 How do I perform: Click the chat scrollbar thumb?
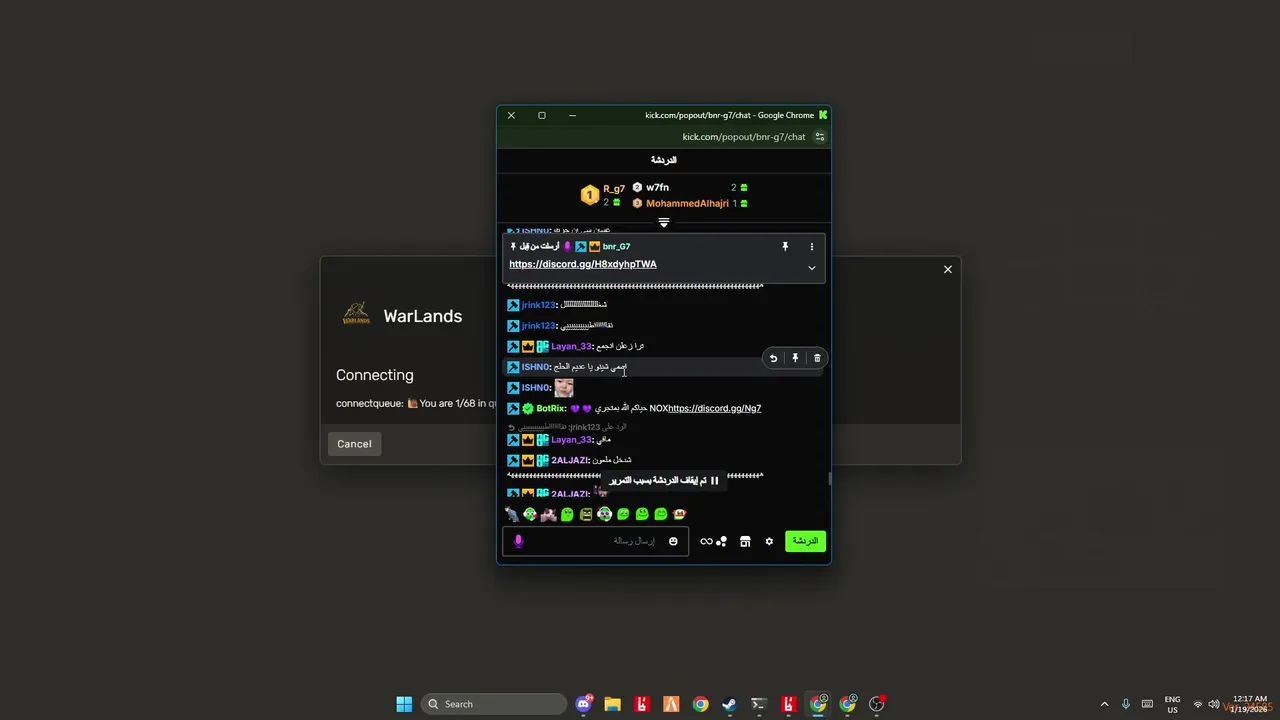click(829, 479)
